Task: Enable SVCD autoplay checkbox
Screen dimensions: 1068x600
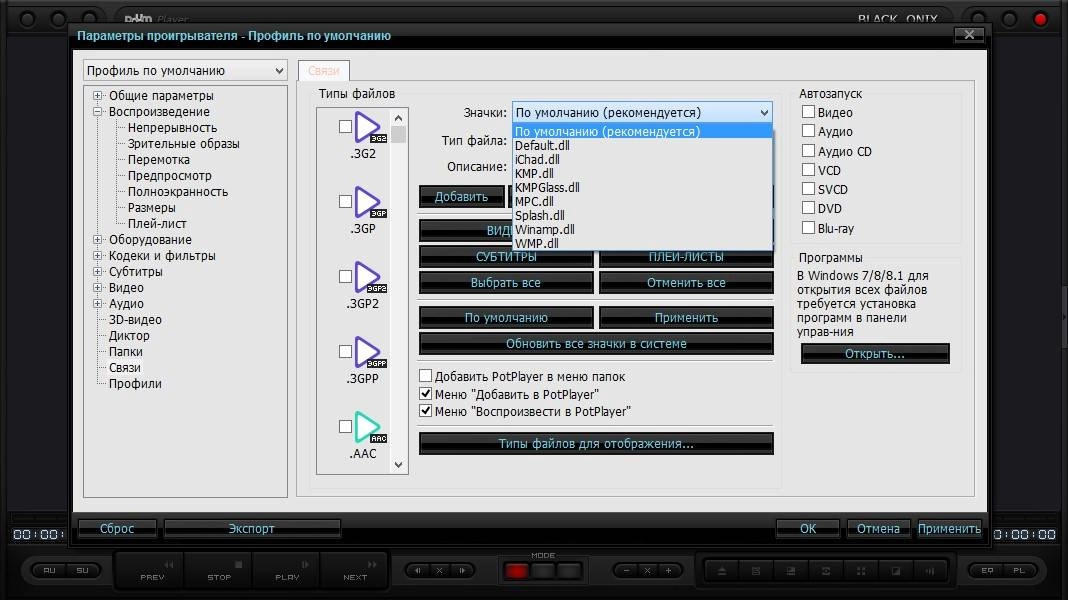Action: pyautogui.click(x=808, y=189)
